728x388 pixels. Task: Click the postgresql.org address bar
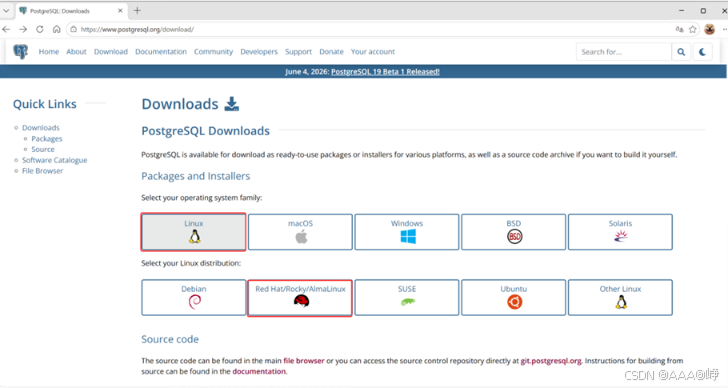[x=371, y=29]
